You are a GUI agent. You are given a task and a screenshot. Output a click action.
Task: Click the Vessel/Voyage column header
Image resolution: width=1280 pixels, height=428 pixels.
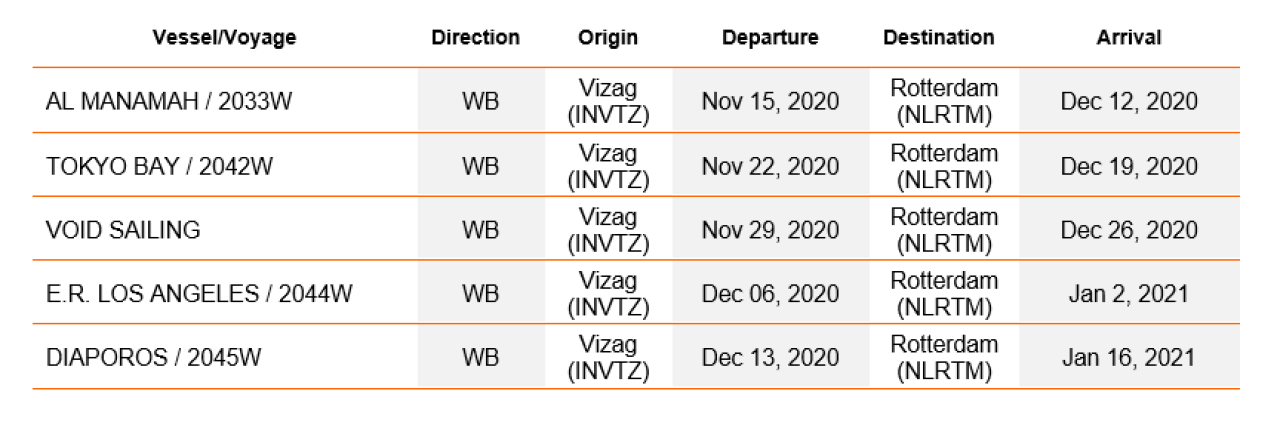(224, 38)
